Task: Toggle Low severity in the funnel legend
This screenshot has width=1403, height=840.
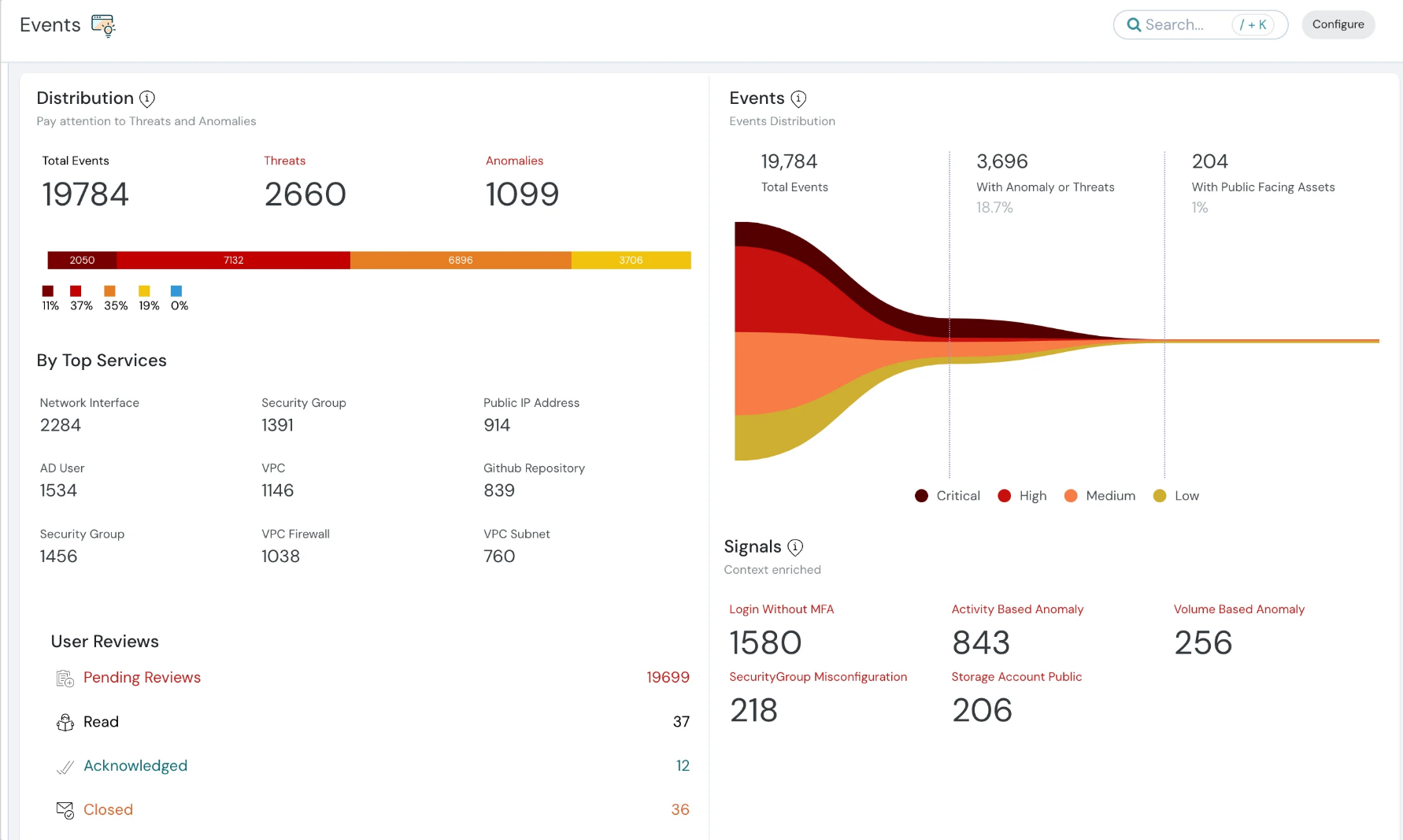Action: point(1176,495)
